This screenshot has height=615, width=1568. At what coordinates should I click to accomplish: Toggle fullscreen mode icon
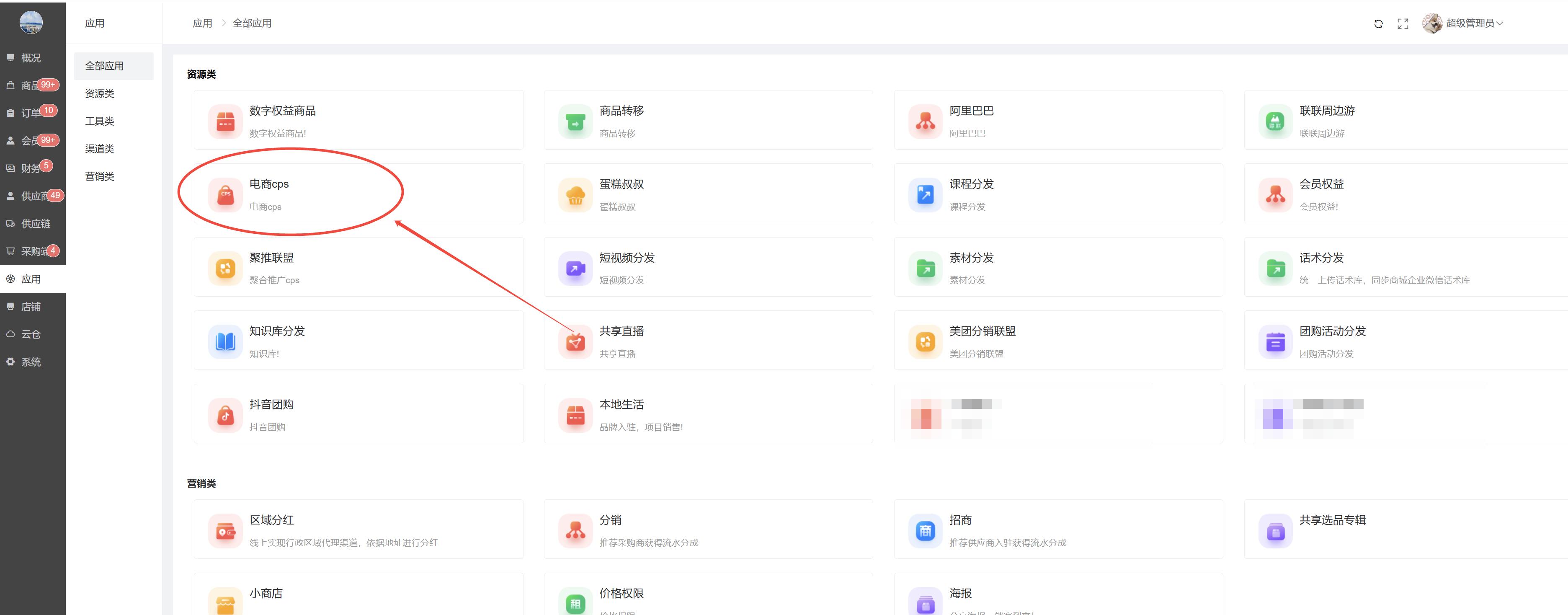(x=1403, y=24)
